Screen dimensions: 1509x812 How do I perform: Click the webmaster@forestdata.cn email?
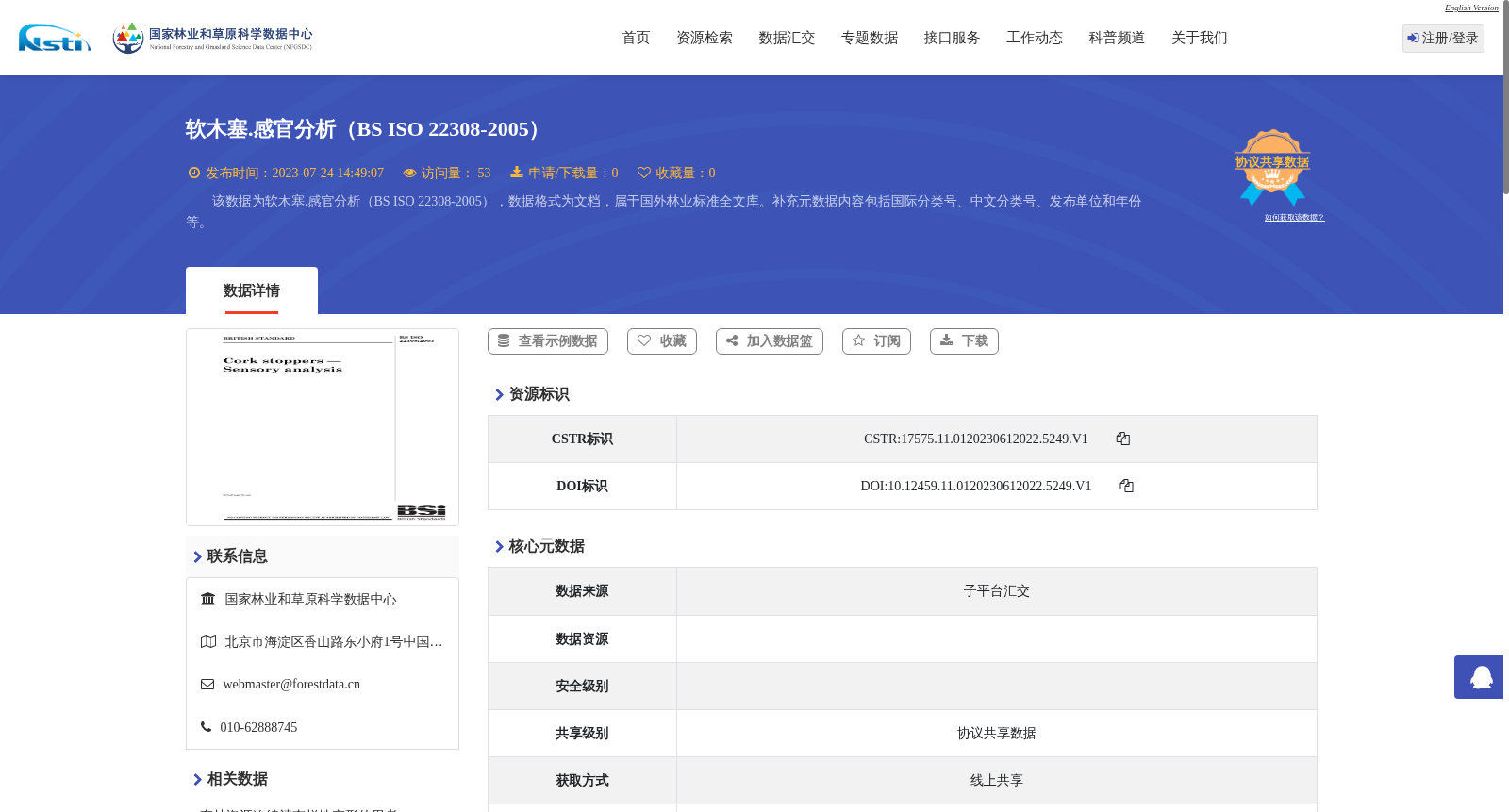(x=291, y=685)
